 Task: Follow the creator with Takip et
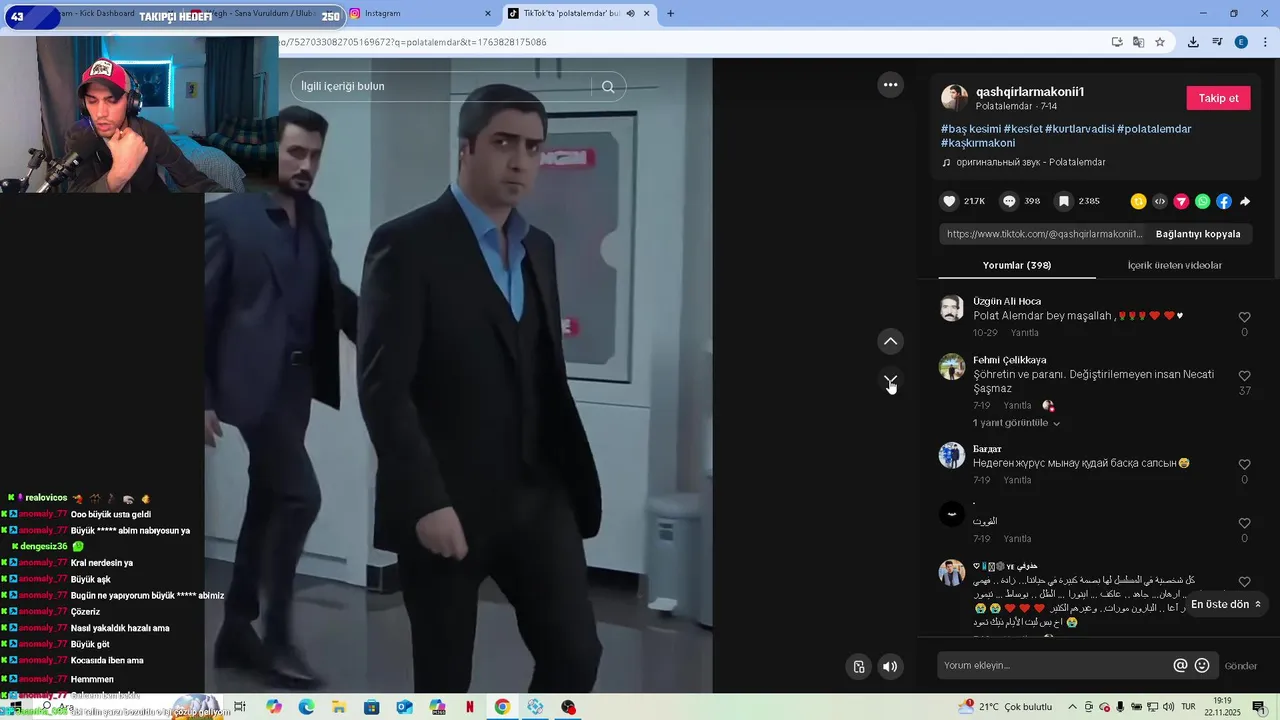point(1218,98)
